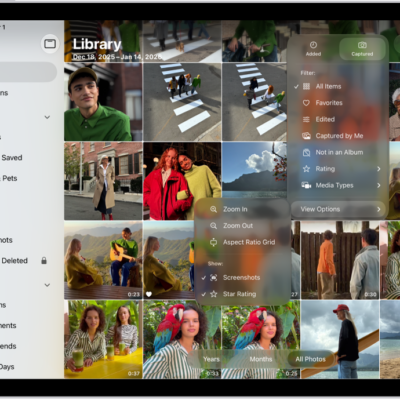
Task: Open Saved in the sidebar
Action: coord(12,158)
